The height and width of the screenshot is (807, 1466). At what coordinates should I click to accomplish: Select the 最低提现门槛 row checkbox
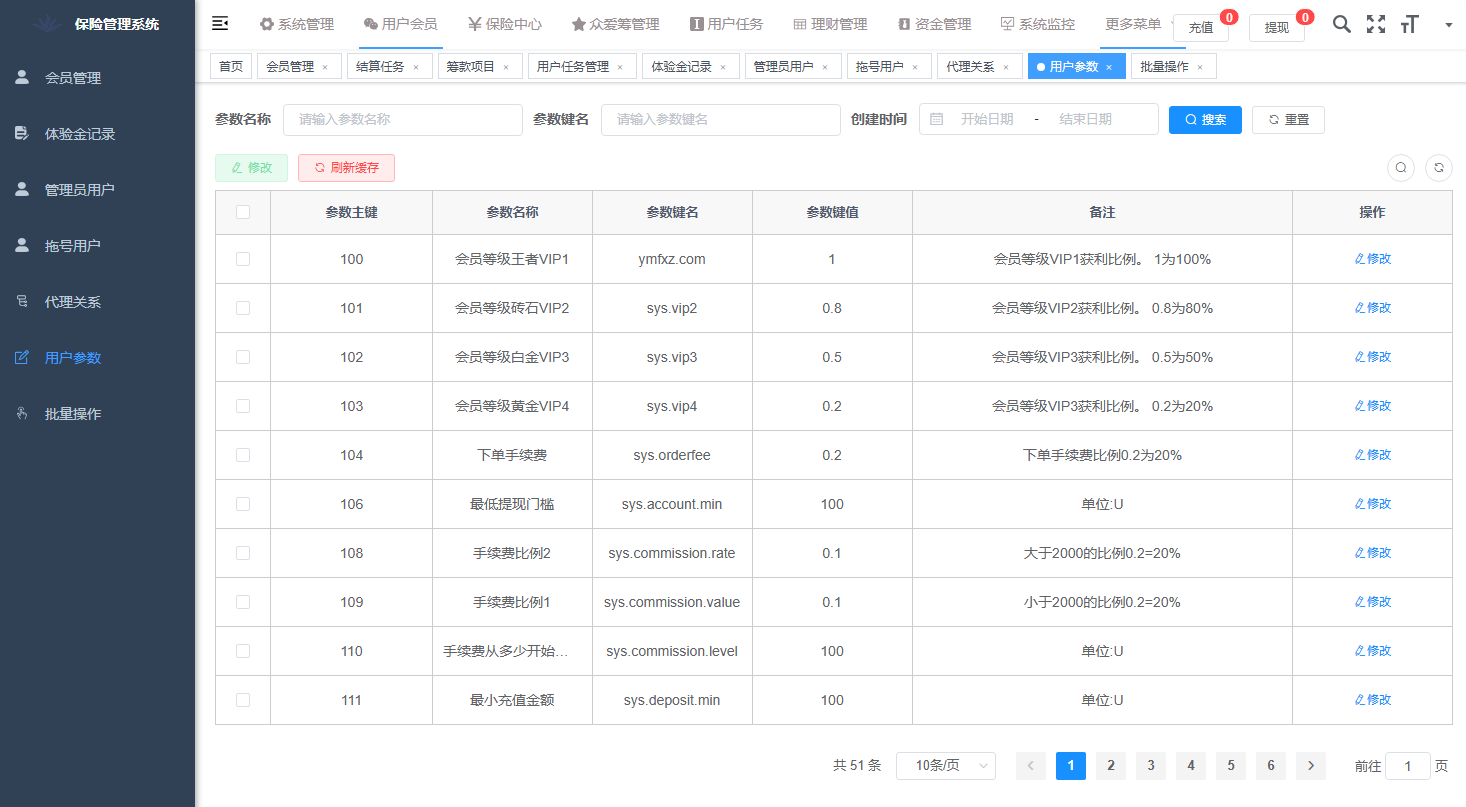click(243, 504)
